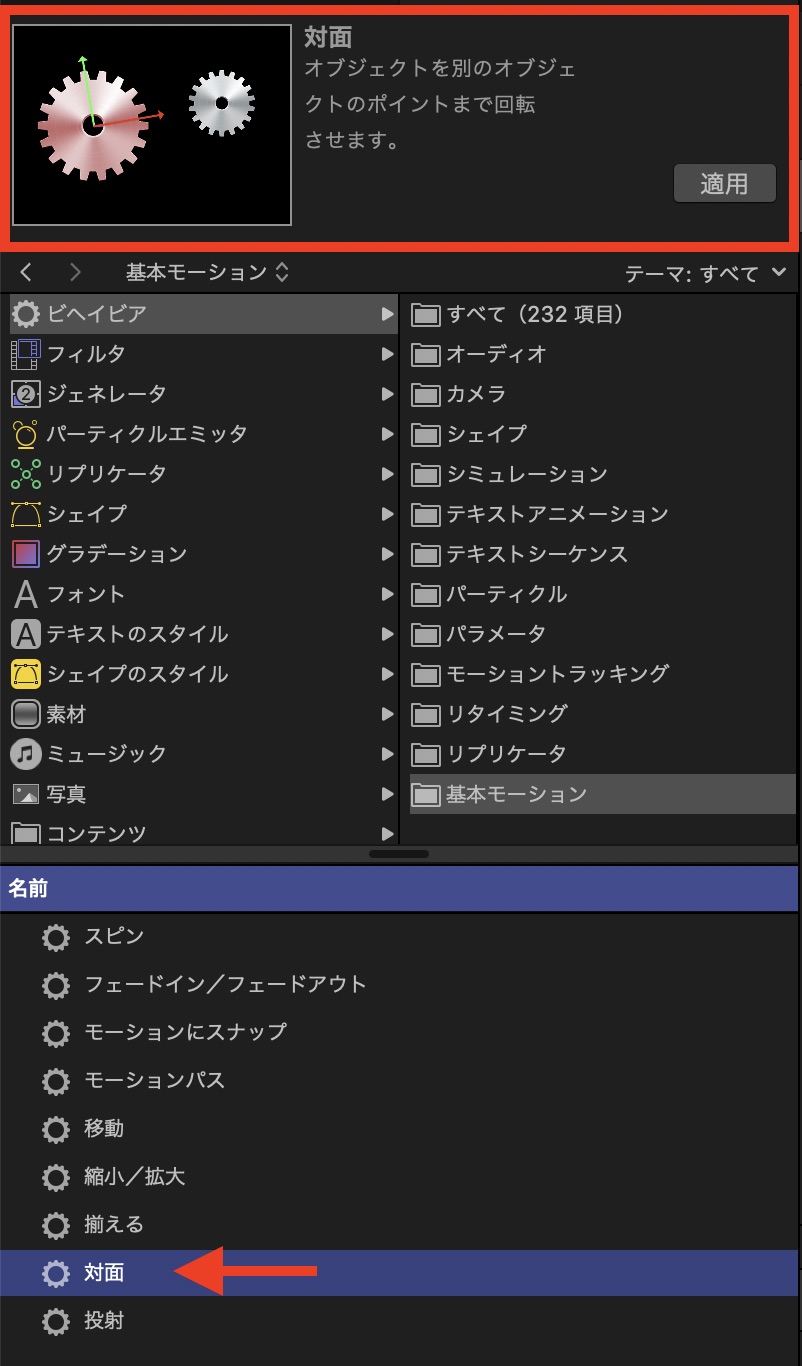
Task: Click the Particle Emitters (パーティクルエミッタ) icon
Action: point(25,434)
